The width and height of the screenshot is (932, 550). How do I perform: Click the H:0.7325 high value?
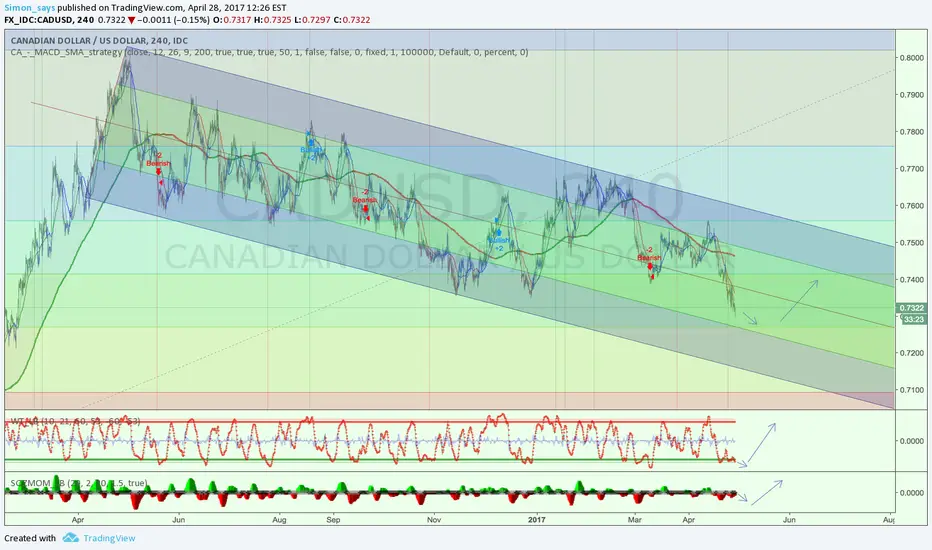coord(272,20)
